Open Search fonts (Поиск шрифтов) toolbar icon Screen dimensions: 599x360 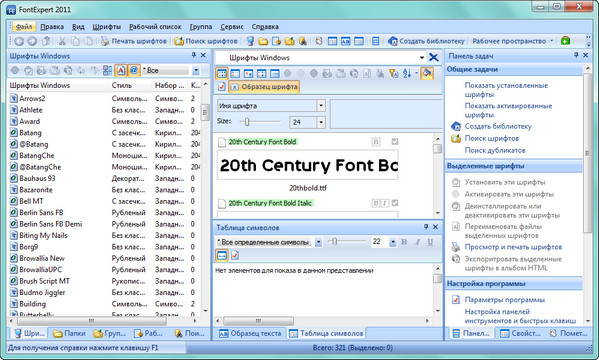pyautogui.click(x=179, y=41)
